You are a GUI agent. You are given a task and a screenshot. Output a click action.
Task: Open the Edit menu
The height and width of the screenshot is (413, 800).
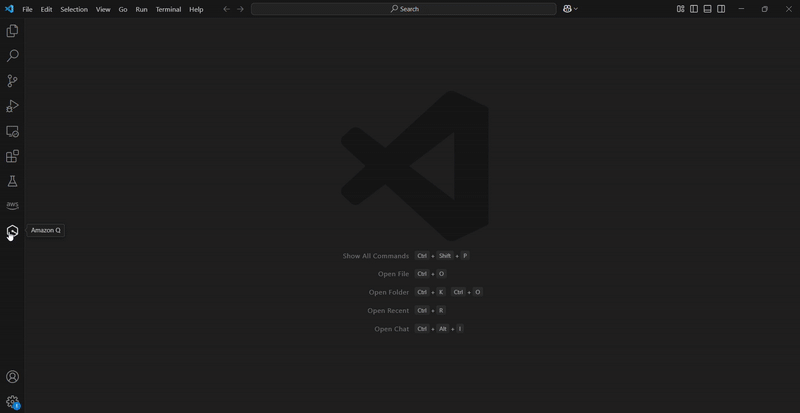46,9
